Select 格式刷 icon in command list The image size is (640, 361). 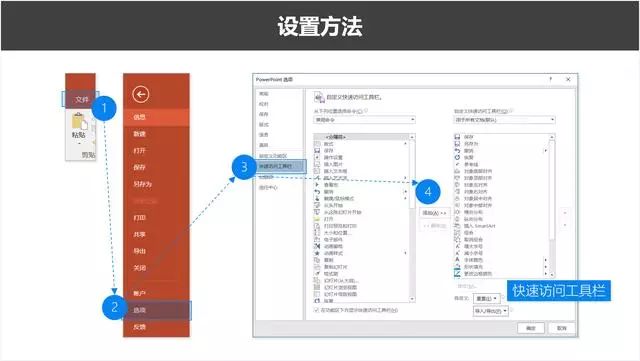click(x=317, y=274)
